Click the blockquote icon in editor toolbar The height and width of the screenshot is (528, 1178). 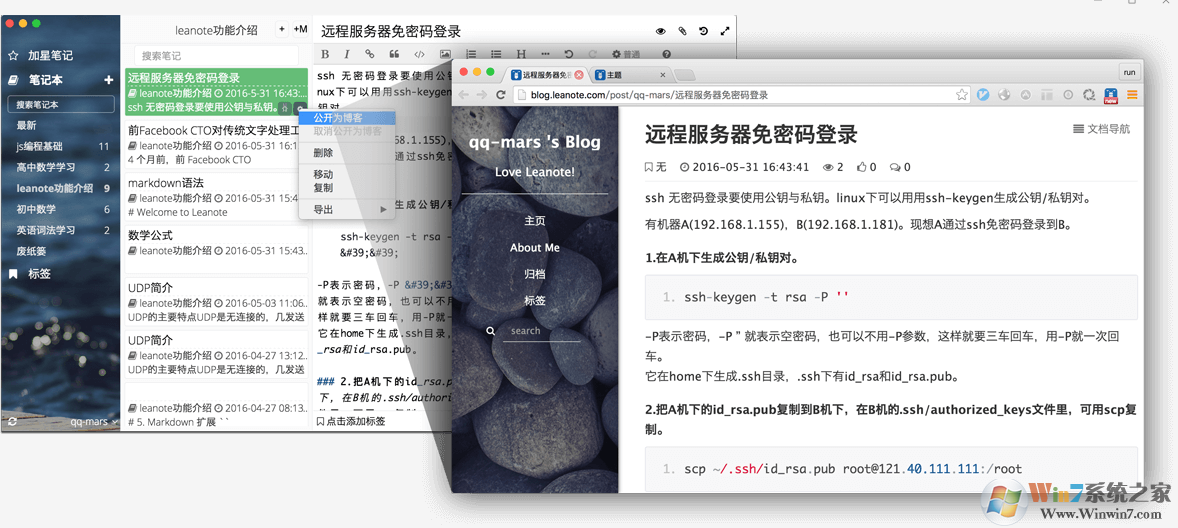pyautogui.click(x=394, y=54)
